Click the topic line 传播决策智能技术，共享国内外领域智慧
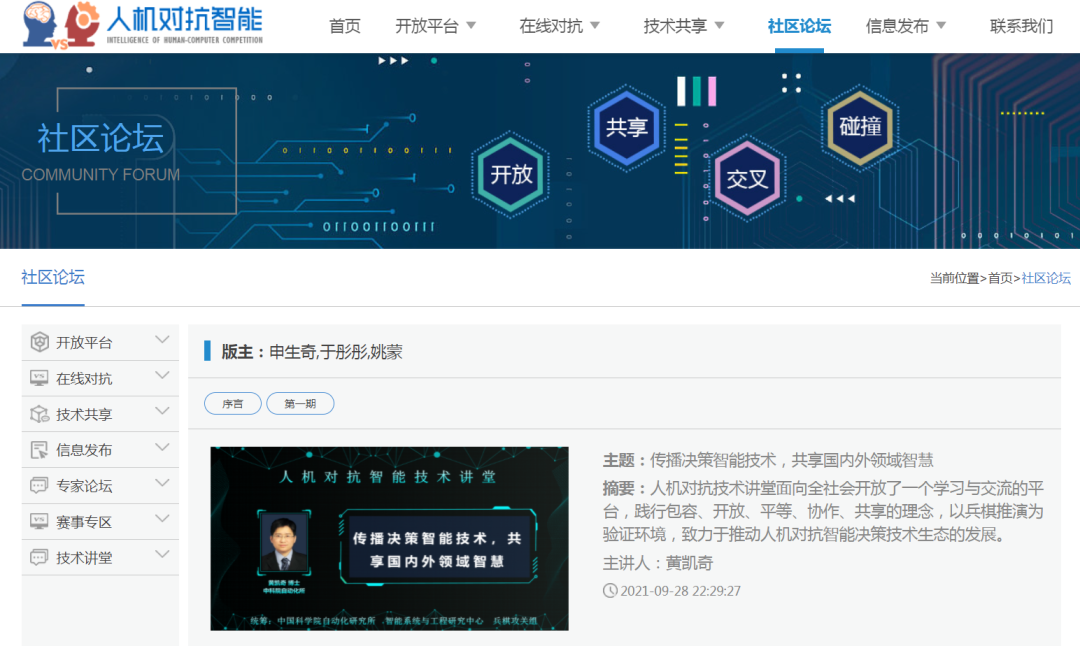 [x=768, y=460]
